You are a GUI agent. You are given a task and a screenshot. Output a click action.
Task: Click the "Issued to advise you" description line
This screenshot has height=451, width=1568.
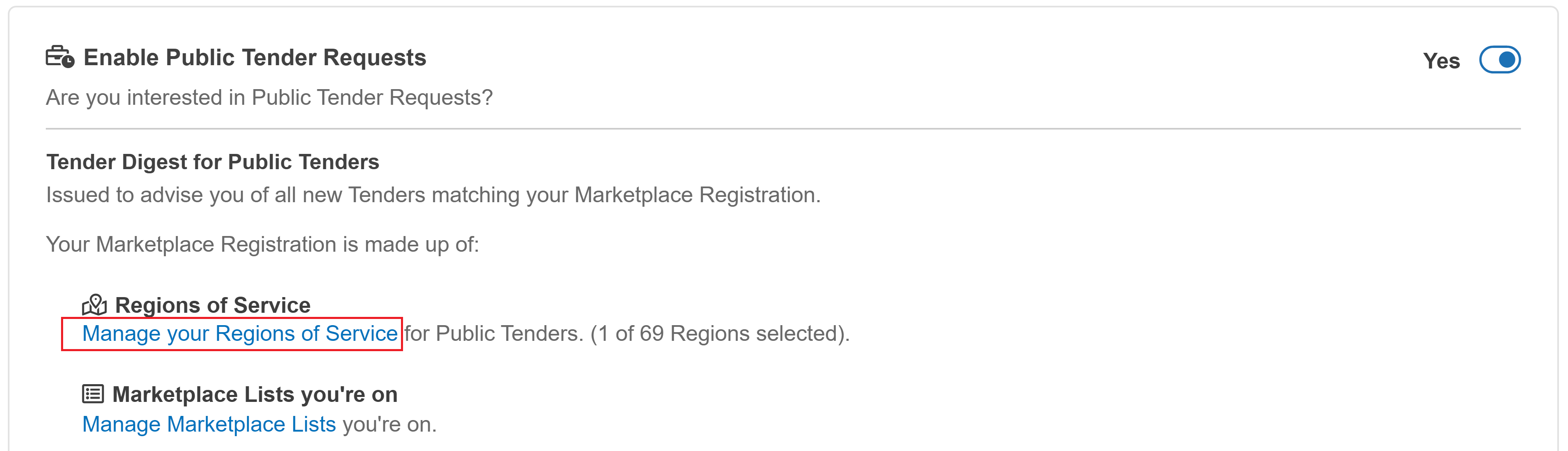[434, 195]
